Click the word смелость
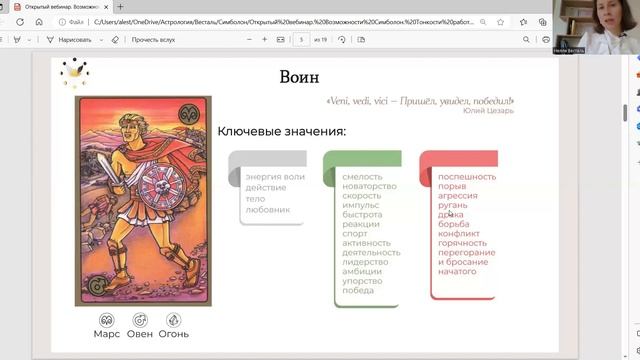Screen dimensions: 640x360 click(x=362, y=177)
